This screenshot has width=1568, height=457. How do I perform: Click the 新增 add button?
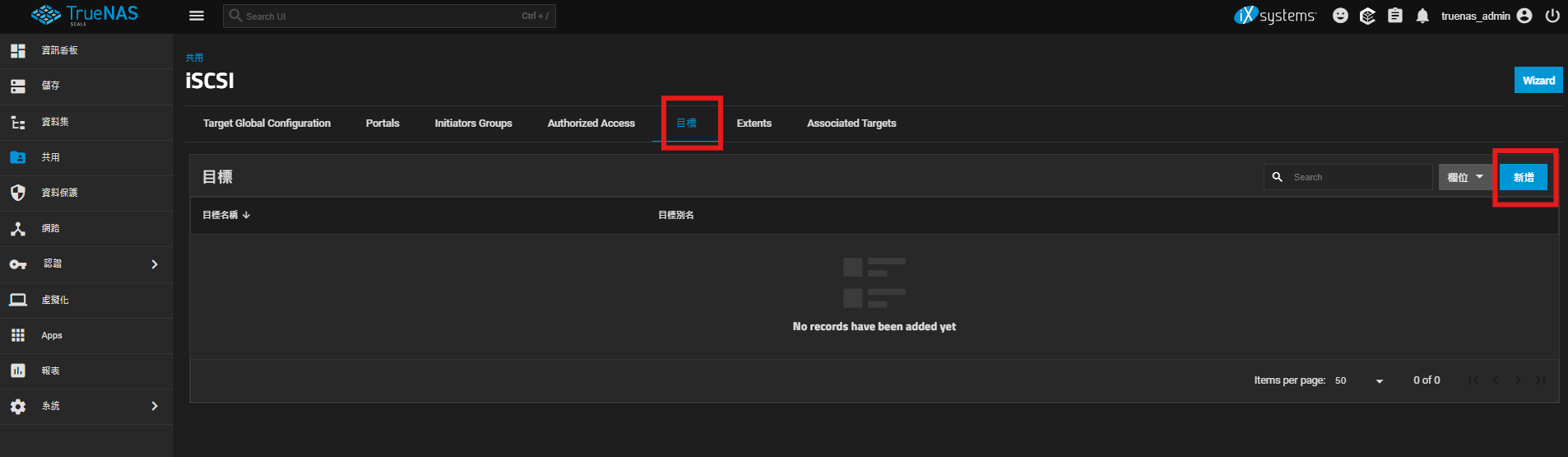[1523, 177]
